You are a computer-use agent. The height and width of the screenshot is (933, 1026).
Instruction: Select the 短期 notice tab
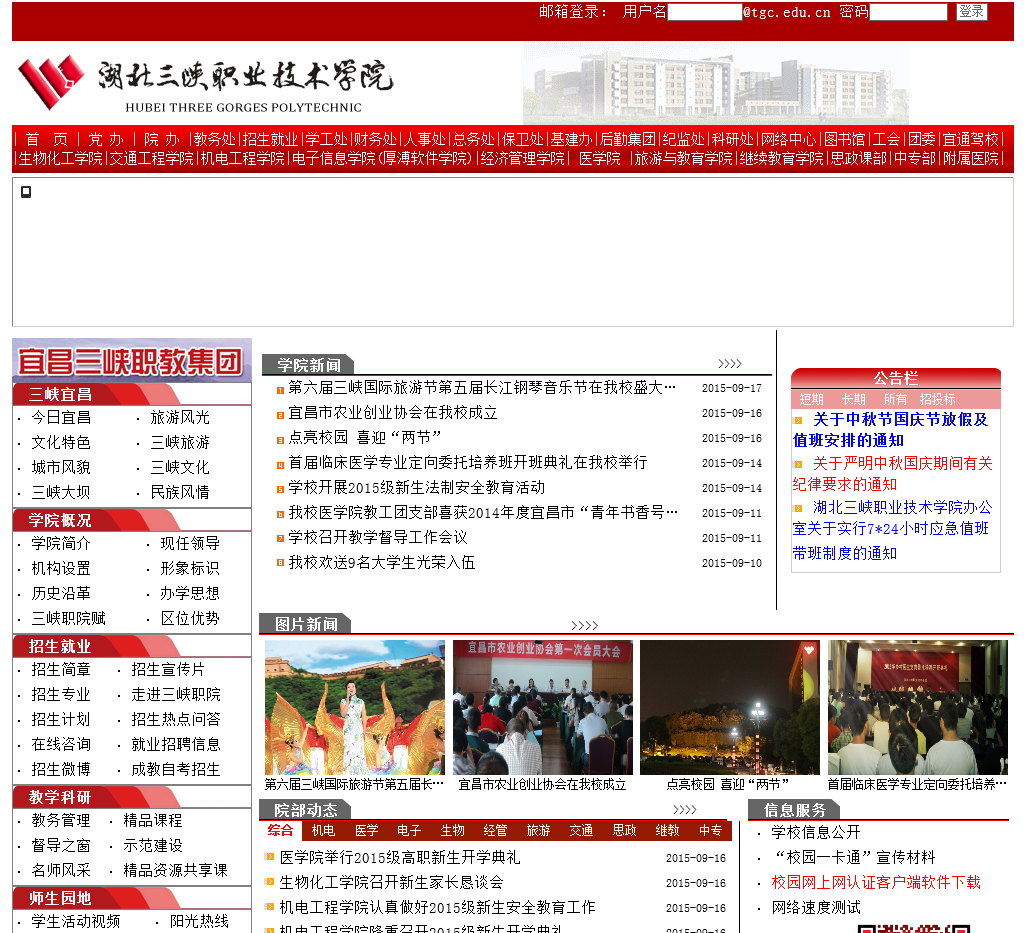811,399
